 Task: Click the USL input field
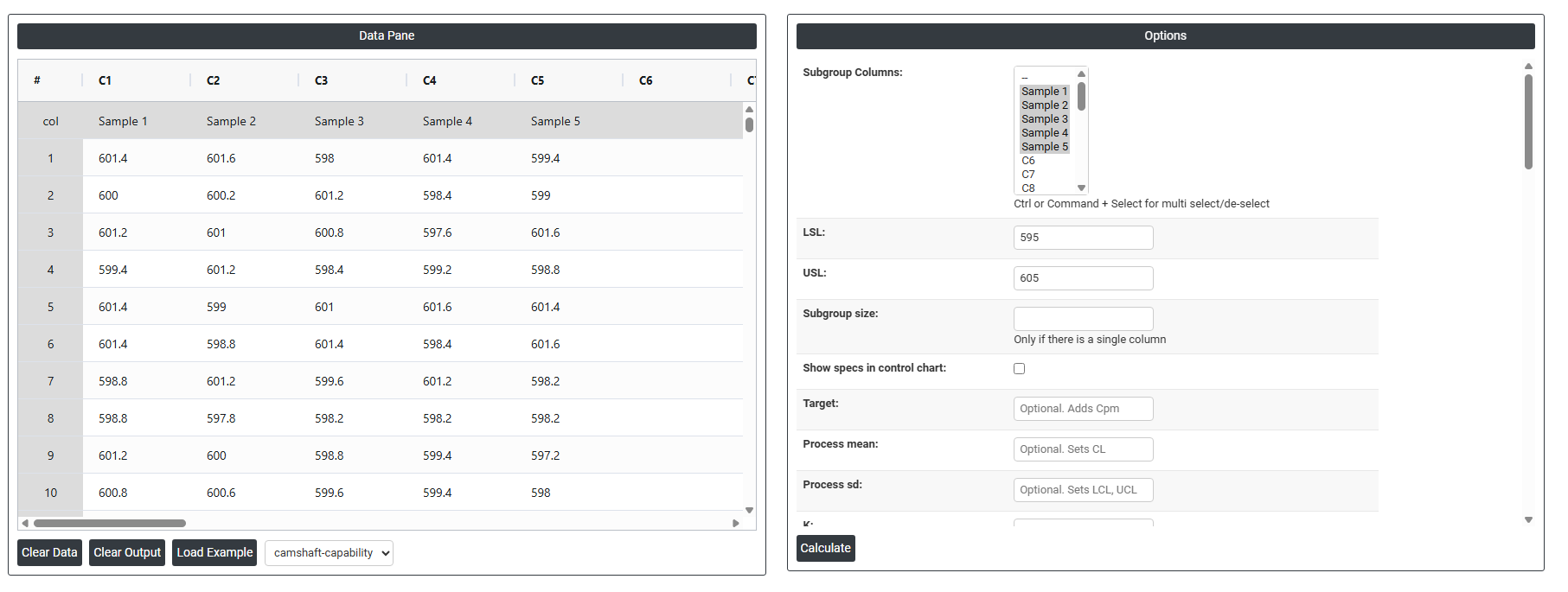(x=1083, y=278)
